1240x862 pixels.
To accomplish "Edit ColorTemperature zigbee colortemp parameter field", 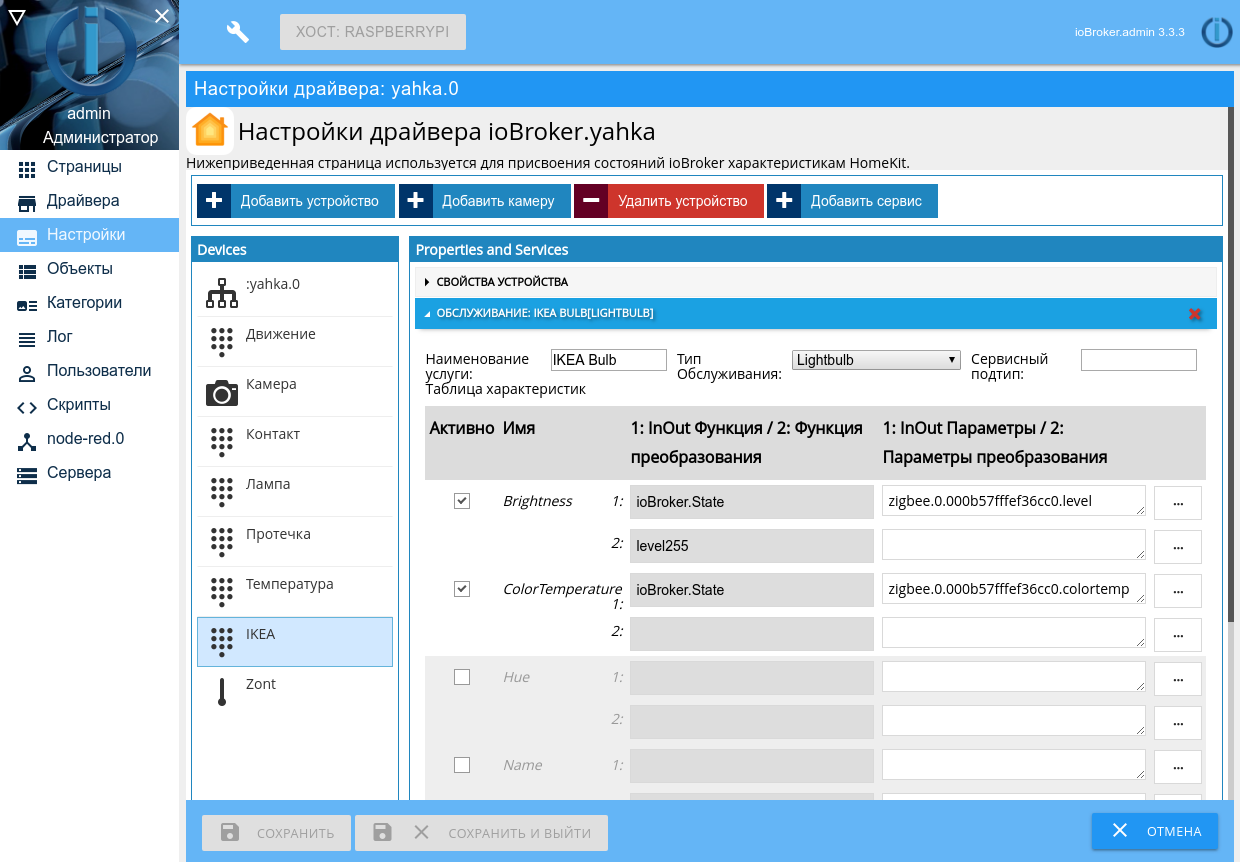I will (1014, 589).
